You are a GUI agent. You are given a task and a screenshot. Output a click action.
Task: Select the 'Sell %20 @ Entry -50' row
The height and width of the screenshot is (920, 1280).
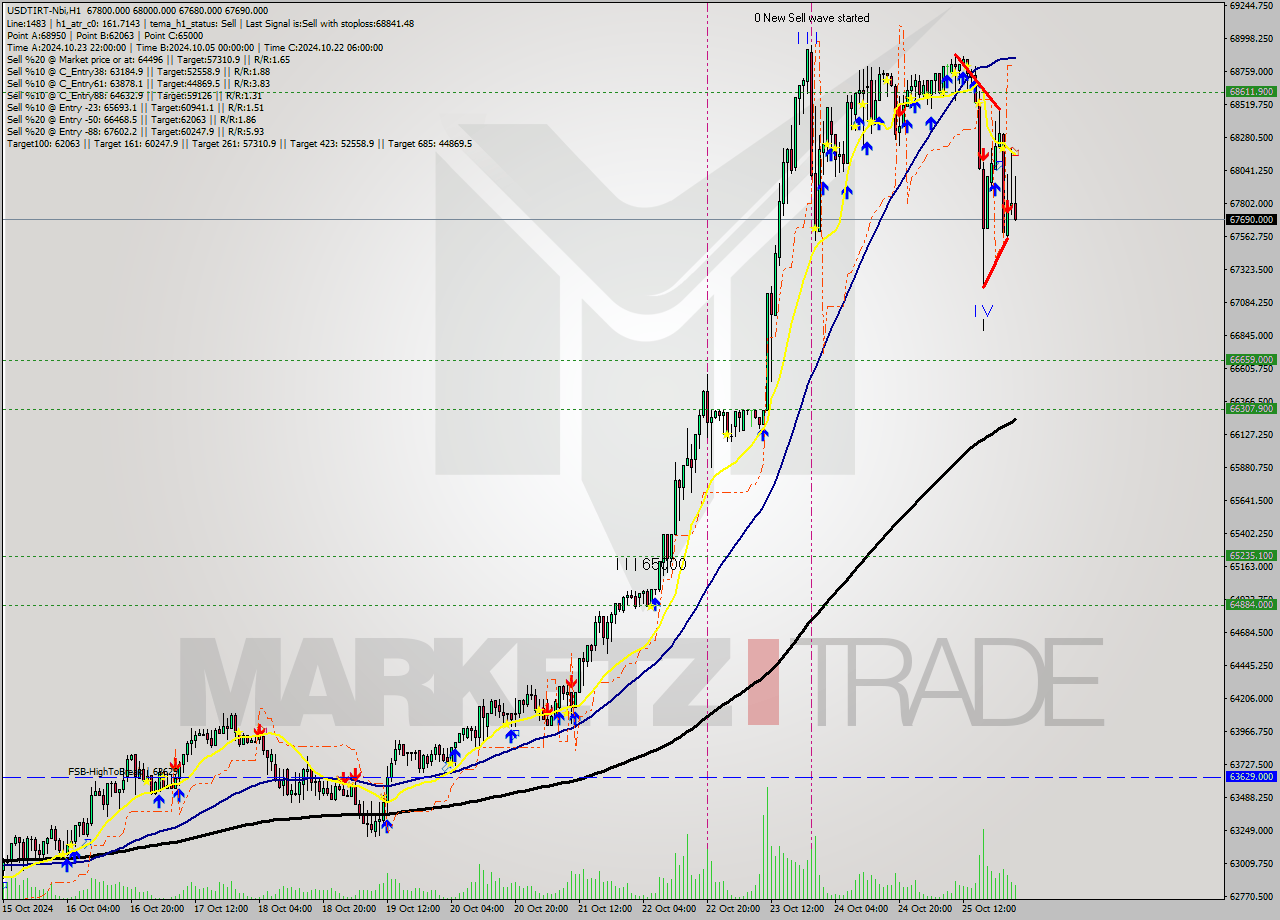[x=133, y=119]
